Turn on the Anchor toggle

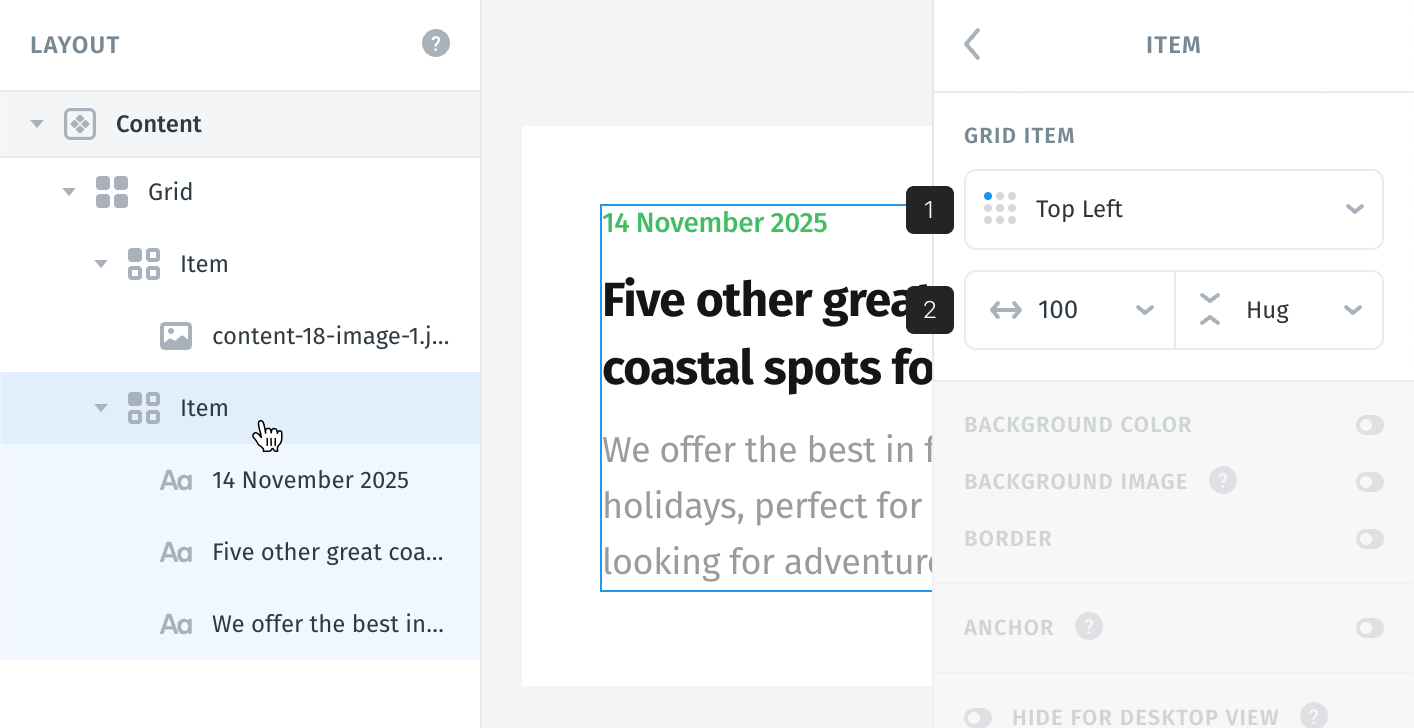(1370, 628)
